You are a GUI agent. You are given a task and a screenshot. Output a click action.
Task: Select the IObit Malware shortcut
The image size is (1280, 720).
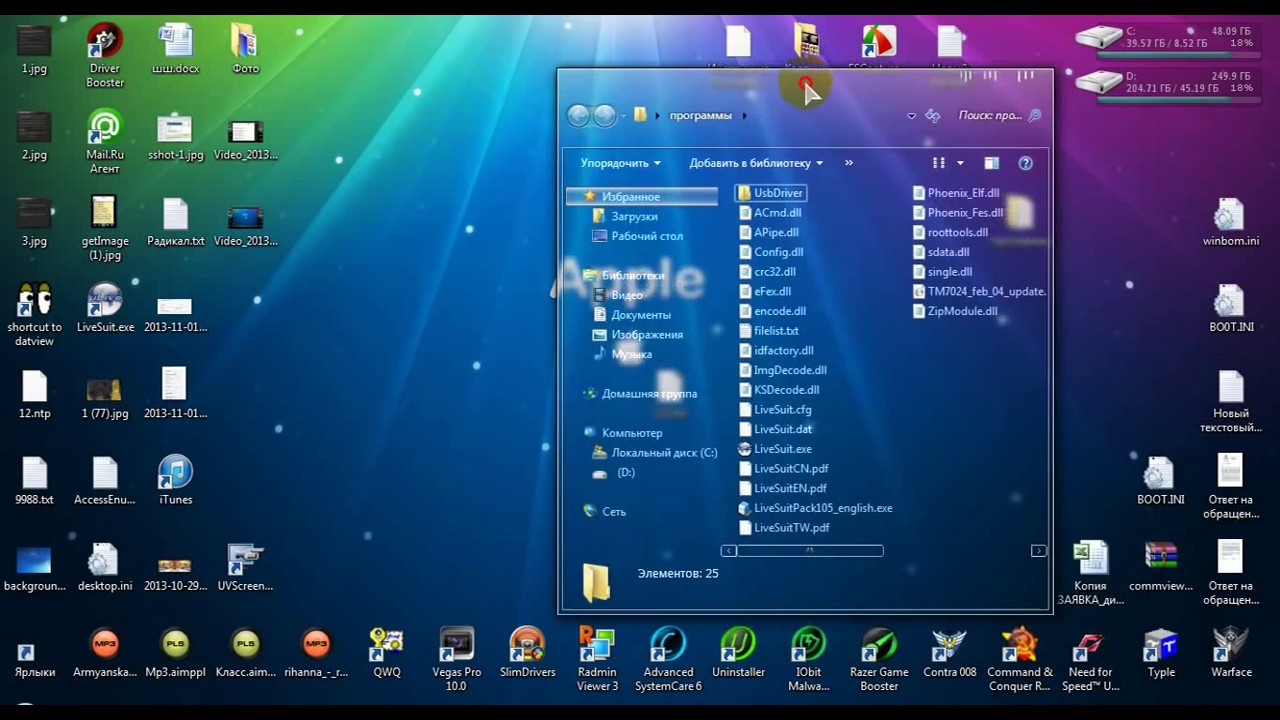[809, 659]
